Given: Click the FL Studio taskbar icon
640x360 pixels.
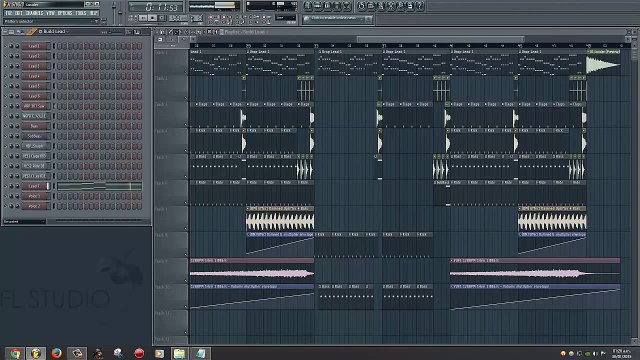Looking at the screenshot, I should pyautogui.click(x=36, y=353).
